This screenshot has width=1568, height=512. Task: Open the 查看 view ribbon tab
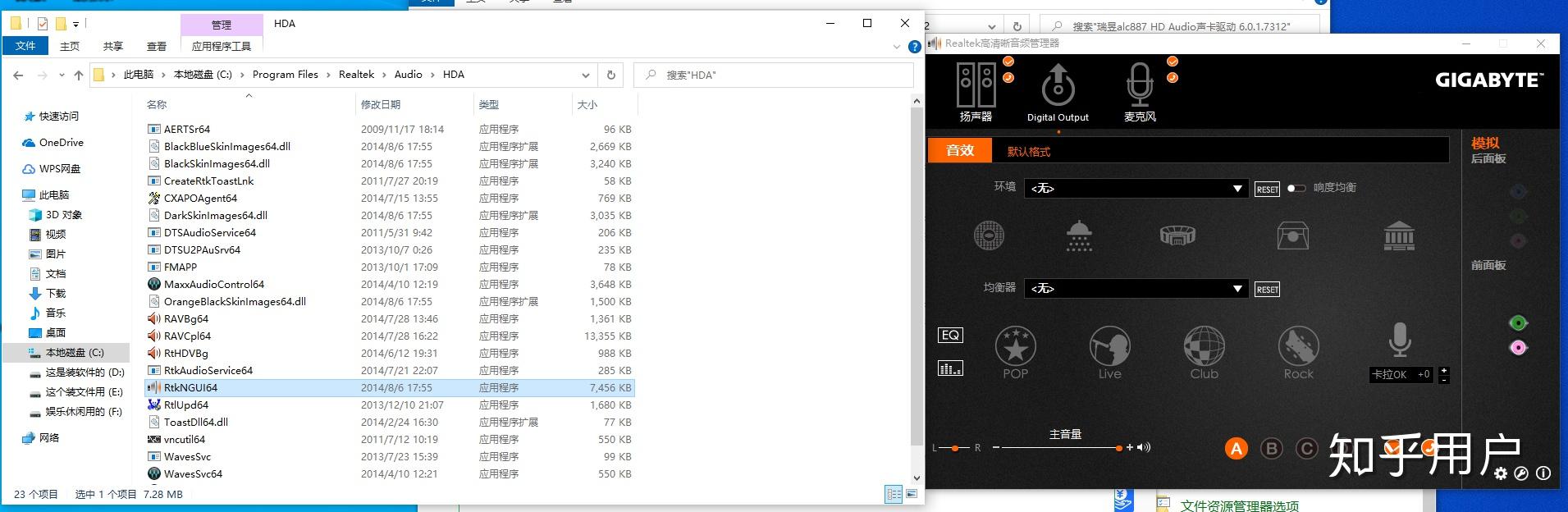[156, 46]
